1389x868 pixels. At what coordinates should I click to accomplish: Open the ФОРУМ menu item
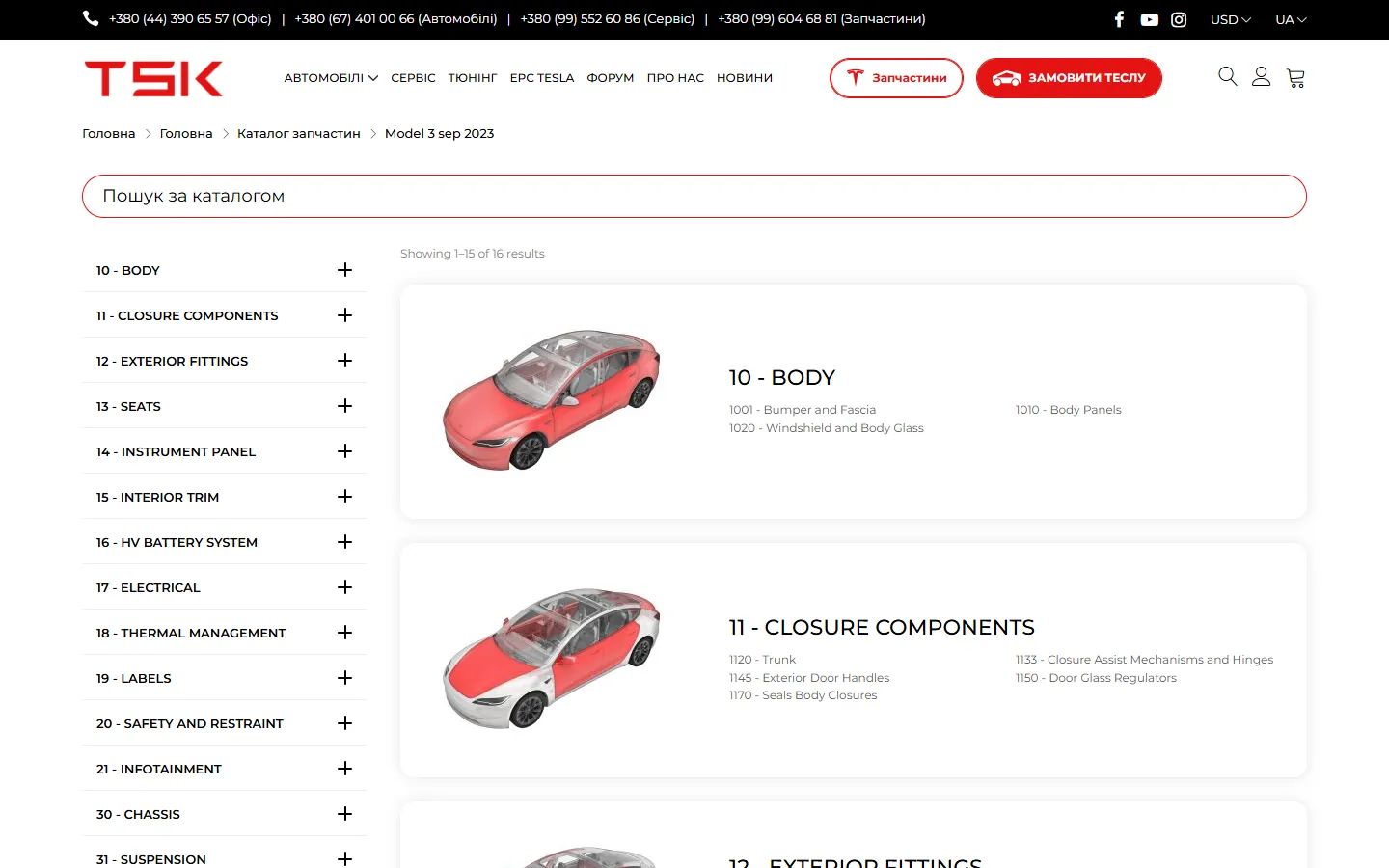[611, 78]
